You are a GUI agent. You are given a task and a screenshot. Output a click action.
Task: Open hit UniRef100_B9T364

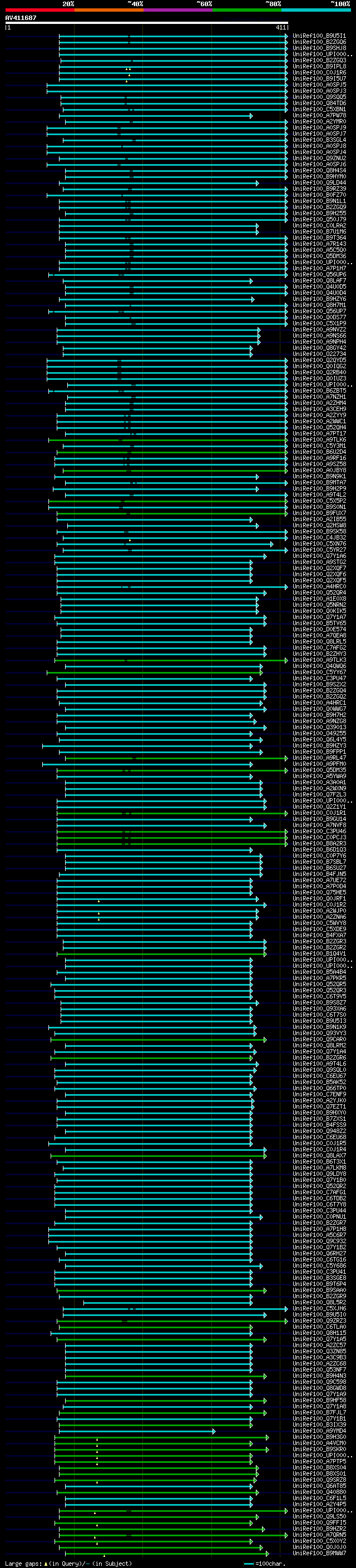click(x=319, y=238)
